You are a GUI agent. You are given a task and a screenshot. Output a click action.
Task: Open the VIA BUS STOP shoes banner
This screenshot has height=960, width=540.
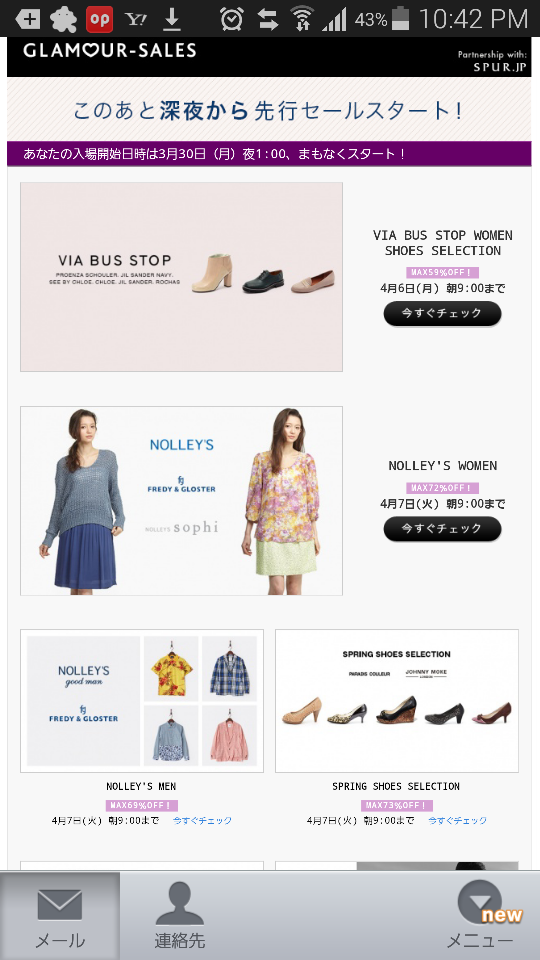click(x=181, y=277)
